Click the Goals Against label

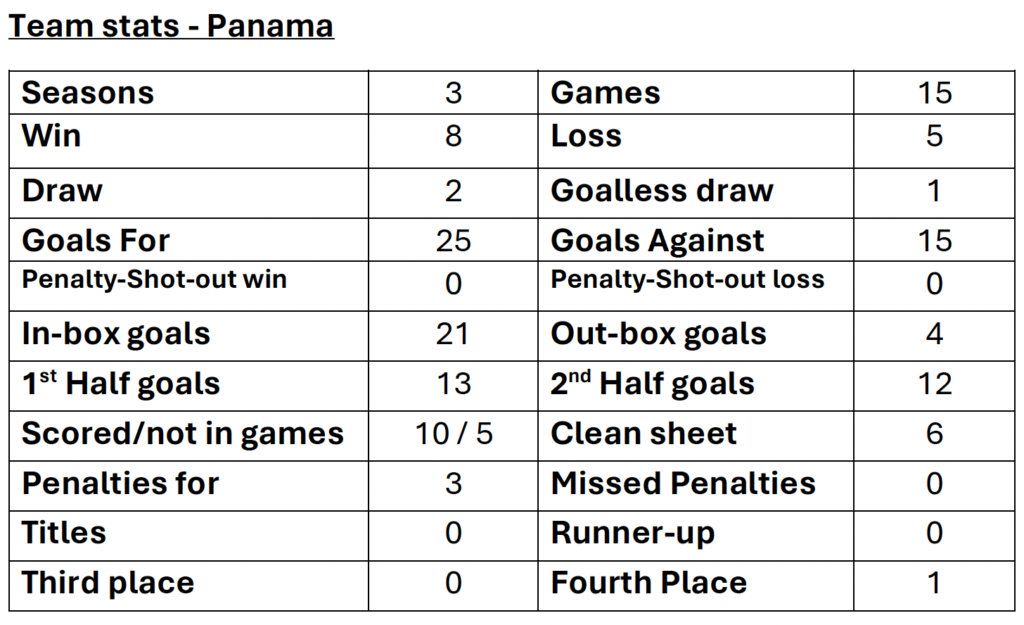click(x=658, y=240)
